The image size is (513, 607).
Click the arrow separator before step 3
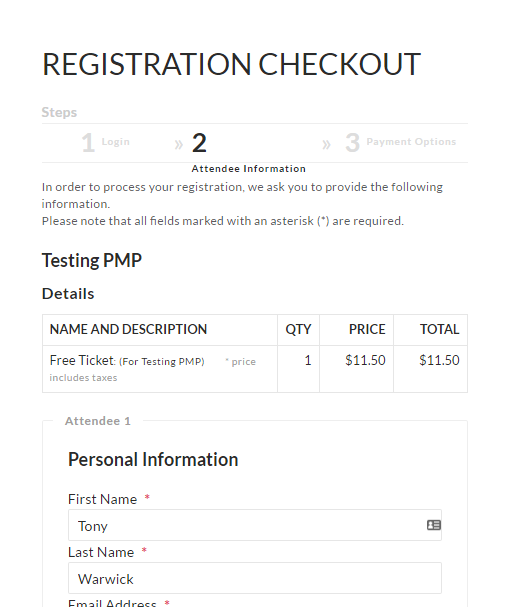coord(326,145)
